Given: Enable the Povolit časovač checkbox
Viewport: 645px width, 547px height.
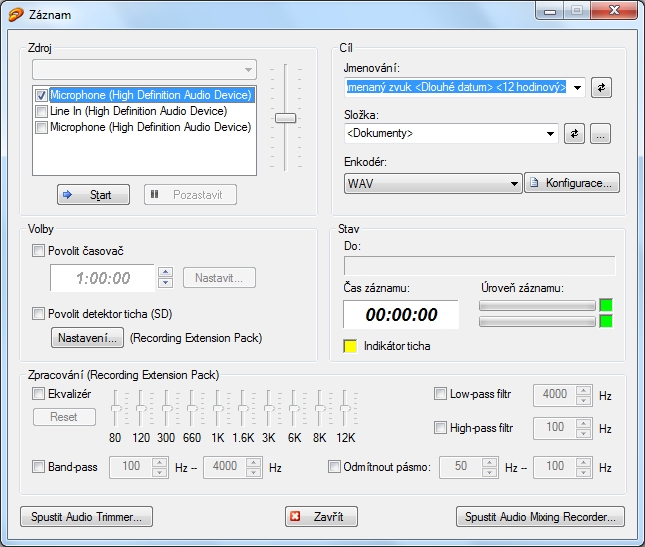Looking at the screenshot, I should (x=38, y=250).
